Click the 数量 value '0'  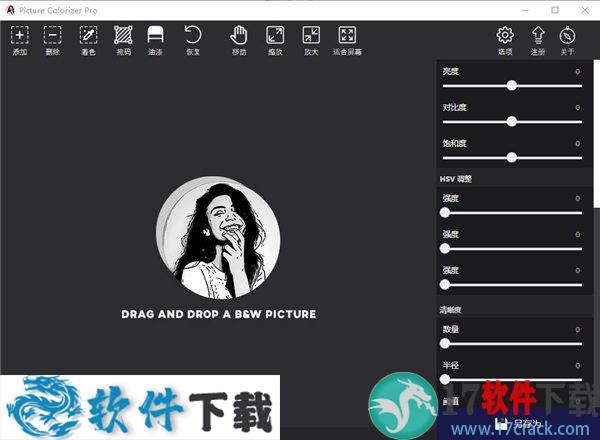577,329
